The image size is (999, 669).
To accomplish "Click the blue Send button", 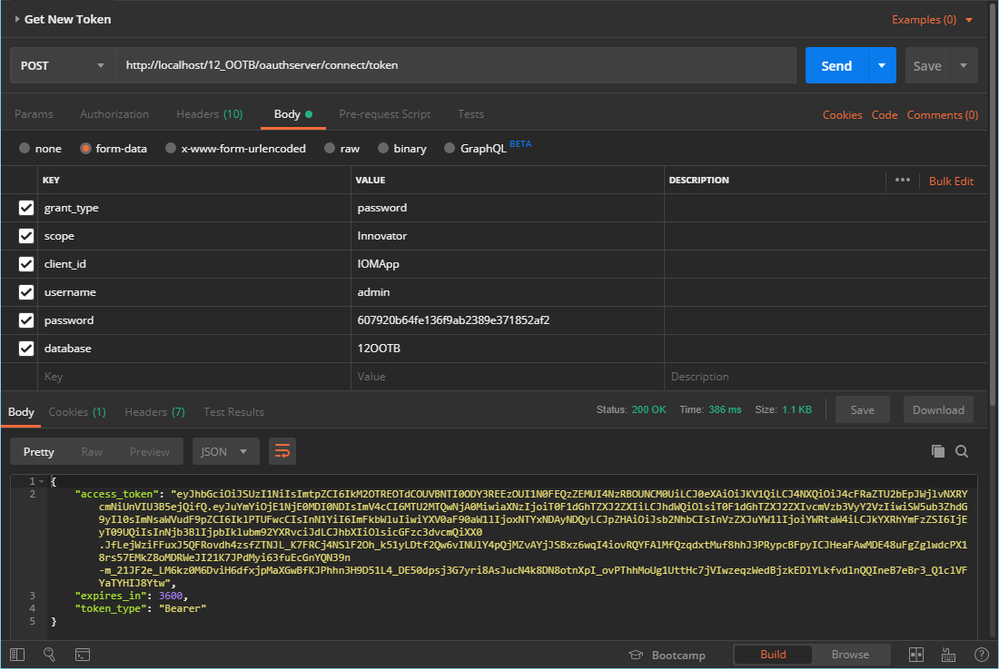I will coord(836,66).
